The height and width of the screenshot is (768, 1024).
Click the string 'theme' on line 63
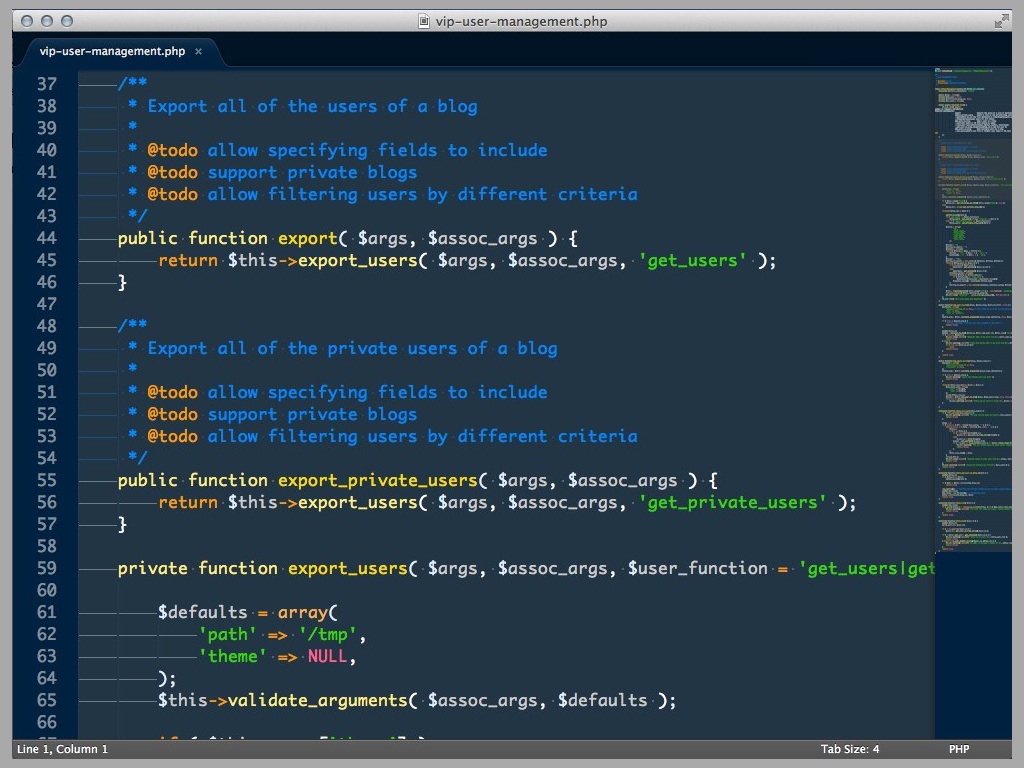point(232,657)
